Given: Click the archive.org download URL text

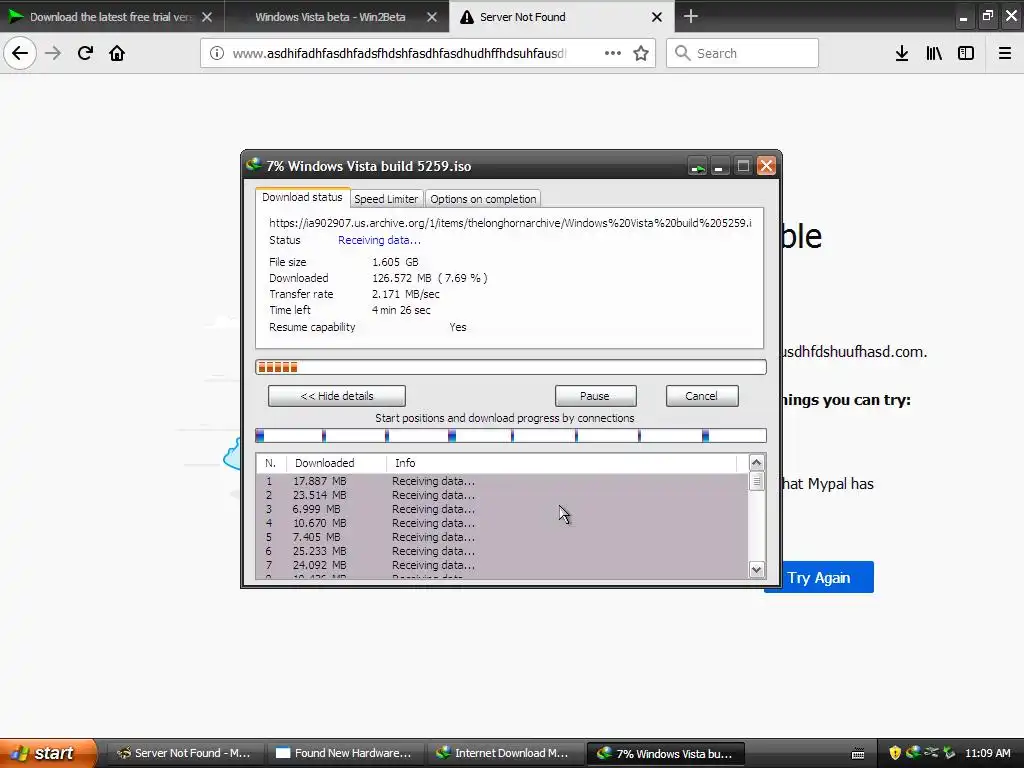Looking at the screenshot, I should pyautogui.click(x=510, y=223).
